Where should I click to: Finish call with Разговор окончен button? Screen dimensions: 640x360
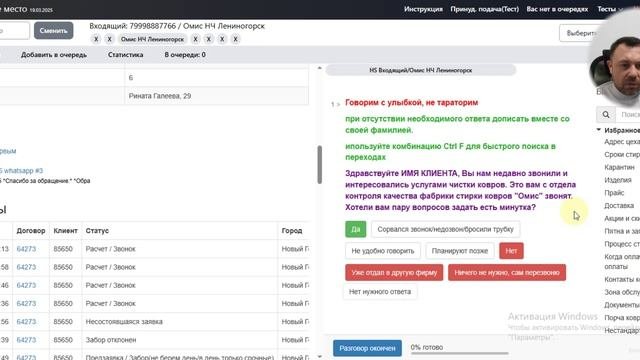coord(367,348)
